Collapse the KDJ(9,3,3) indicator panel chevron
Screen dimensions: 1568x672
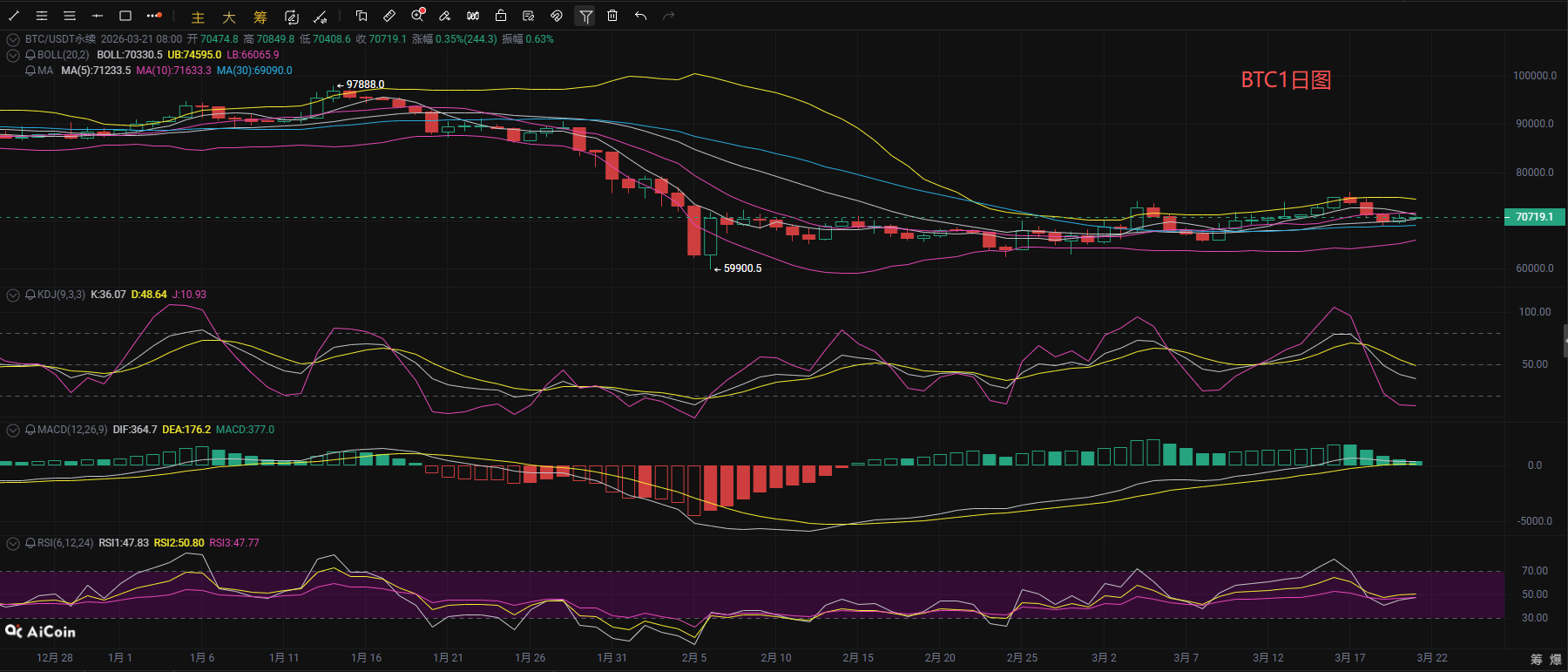click(x=13, y=295)
